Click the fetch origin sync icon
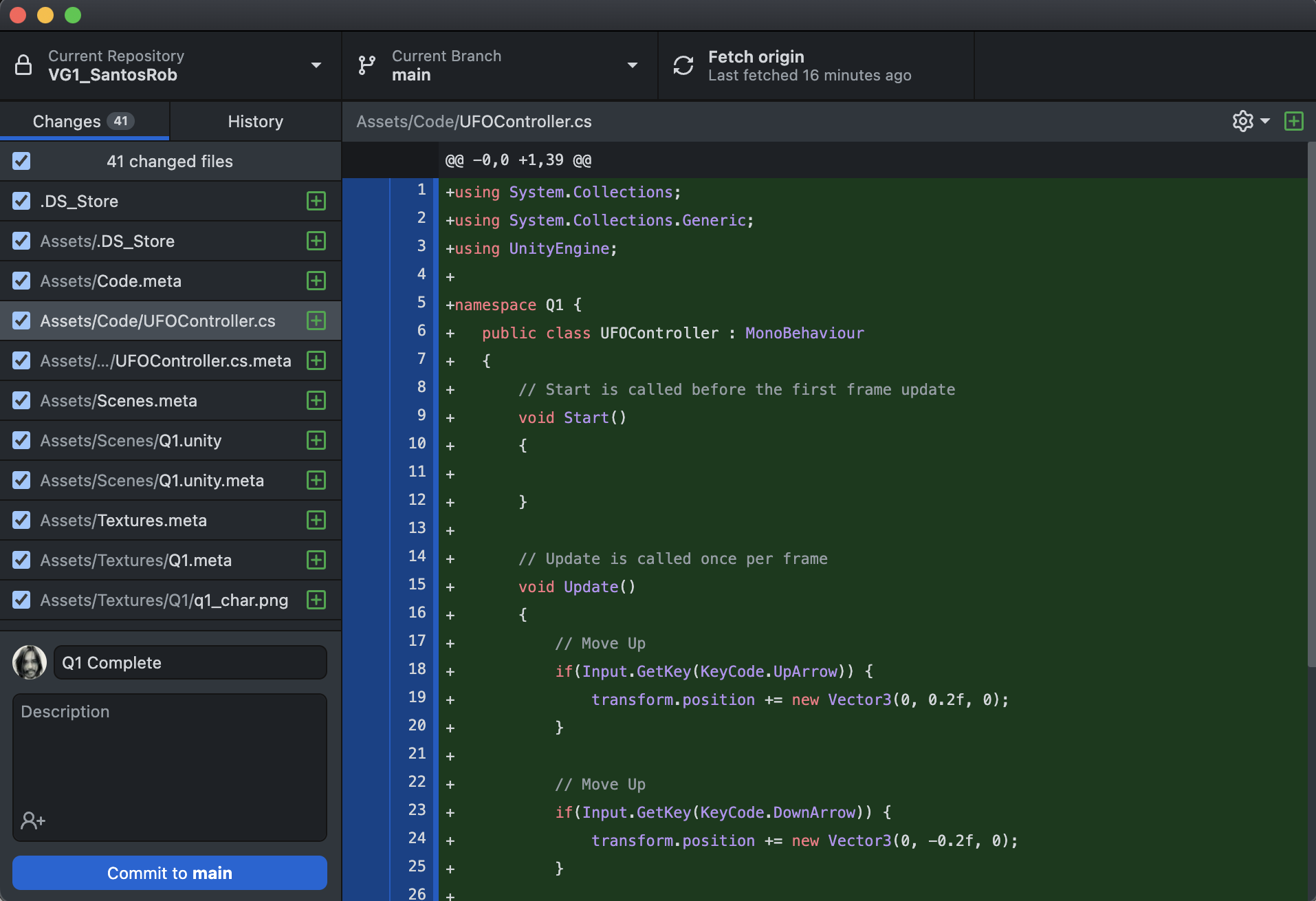The width and height of the screenshot is (1316, 901). point(683,65)
